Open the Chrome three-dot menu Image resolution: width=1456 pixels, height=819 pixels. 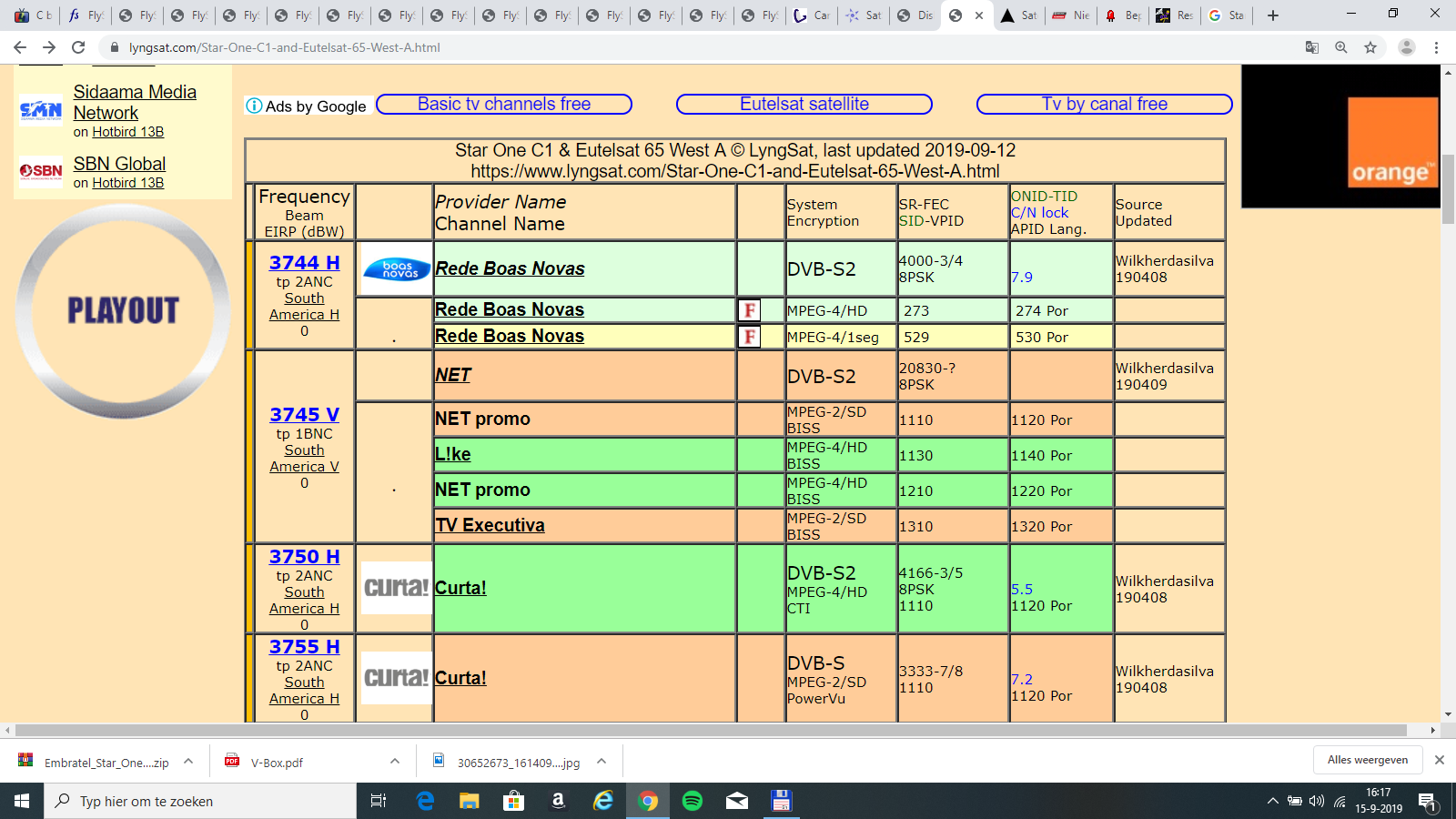coord(1437,47)
